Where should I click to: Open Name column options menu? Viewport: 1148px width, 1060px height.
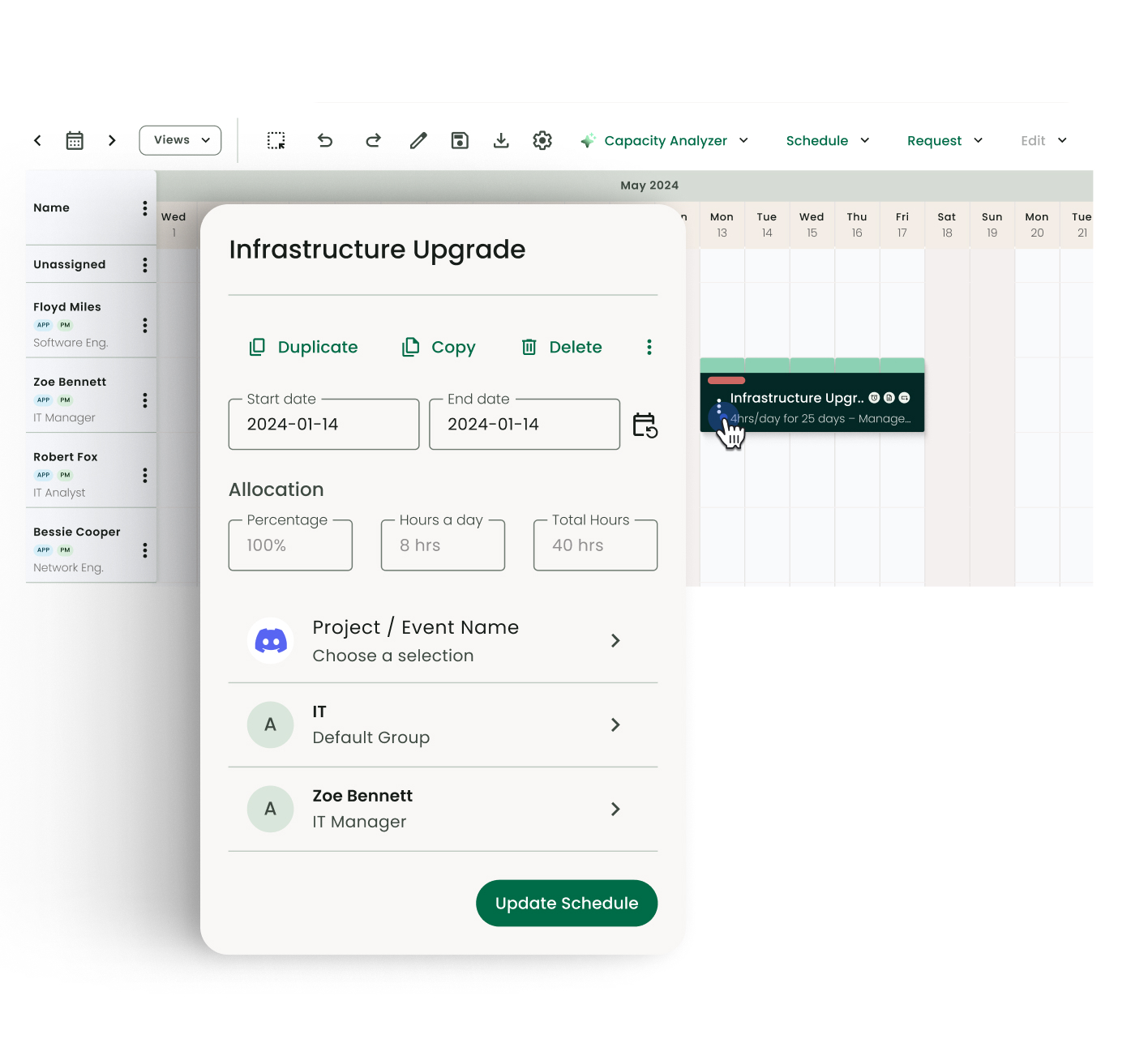coord(145,208)
